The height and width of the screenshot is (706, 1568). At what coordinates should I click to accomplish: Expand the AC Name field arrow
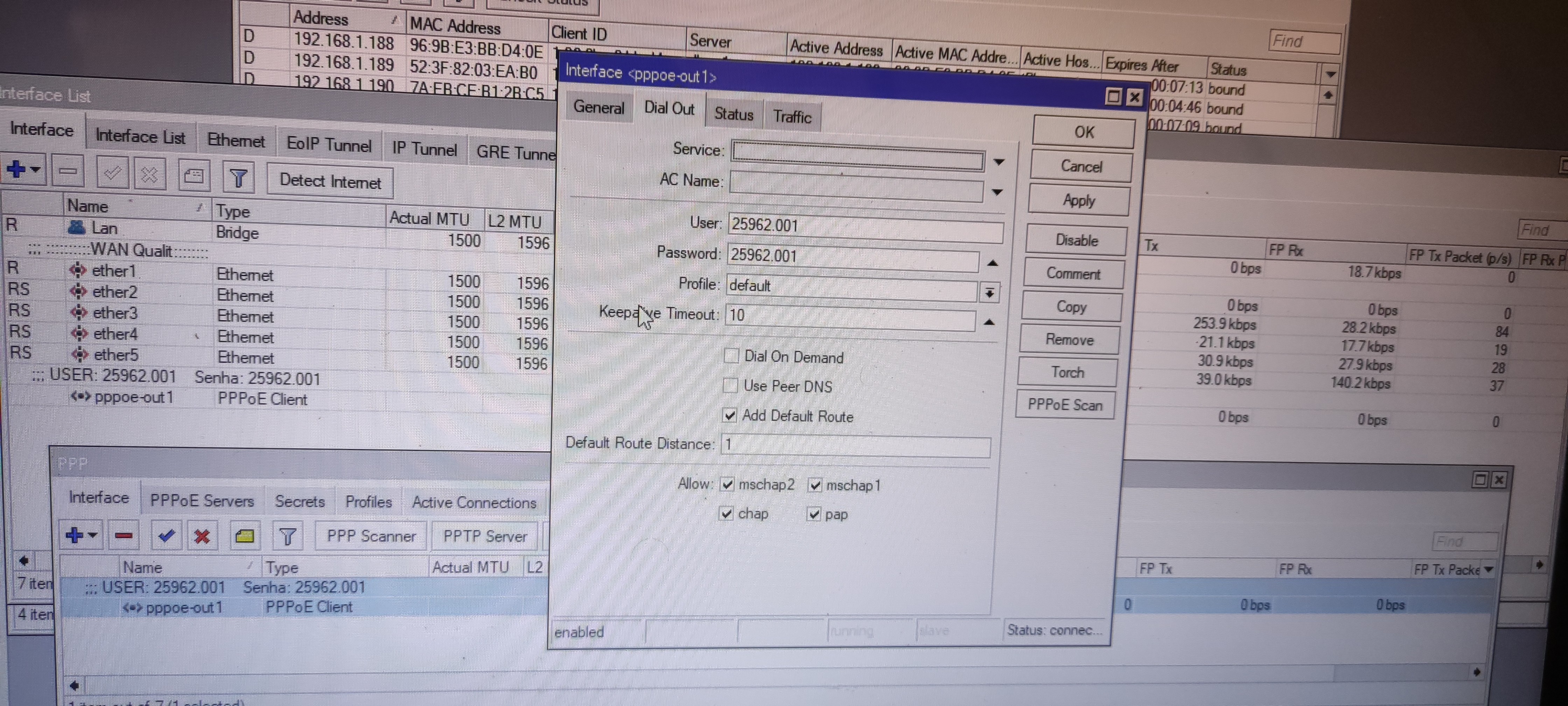(997, 192)
